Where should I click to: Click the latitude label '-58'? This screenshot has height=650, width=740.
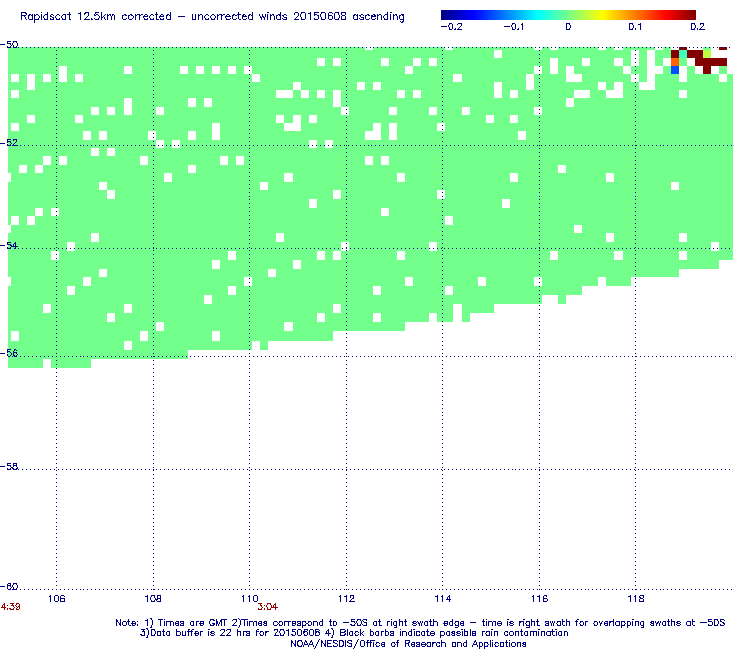pos(9,466)
